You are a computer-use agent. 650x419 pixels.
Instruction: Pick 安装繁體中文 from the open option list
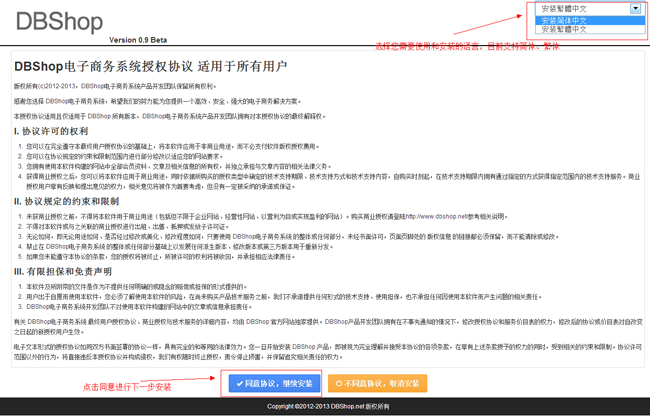[590, 29]
